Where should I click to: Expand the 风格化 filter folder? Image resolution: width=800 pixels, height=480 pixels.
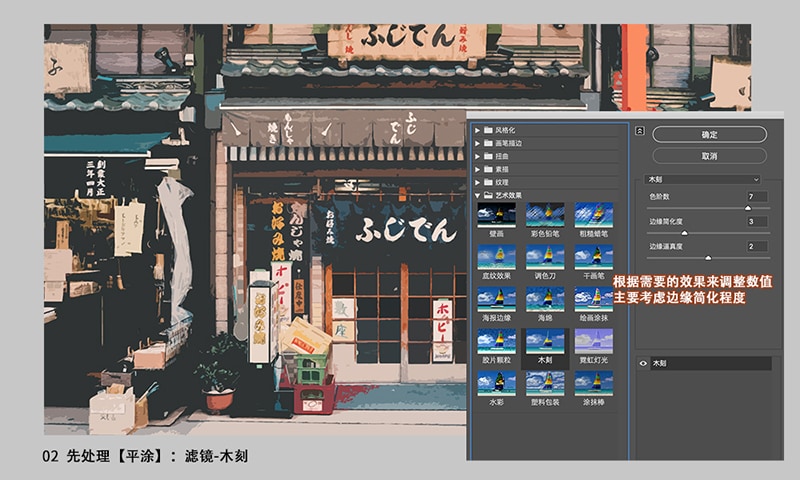(477, 130)
